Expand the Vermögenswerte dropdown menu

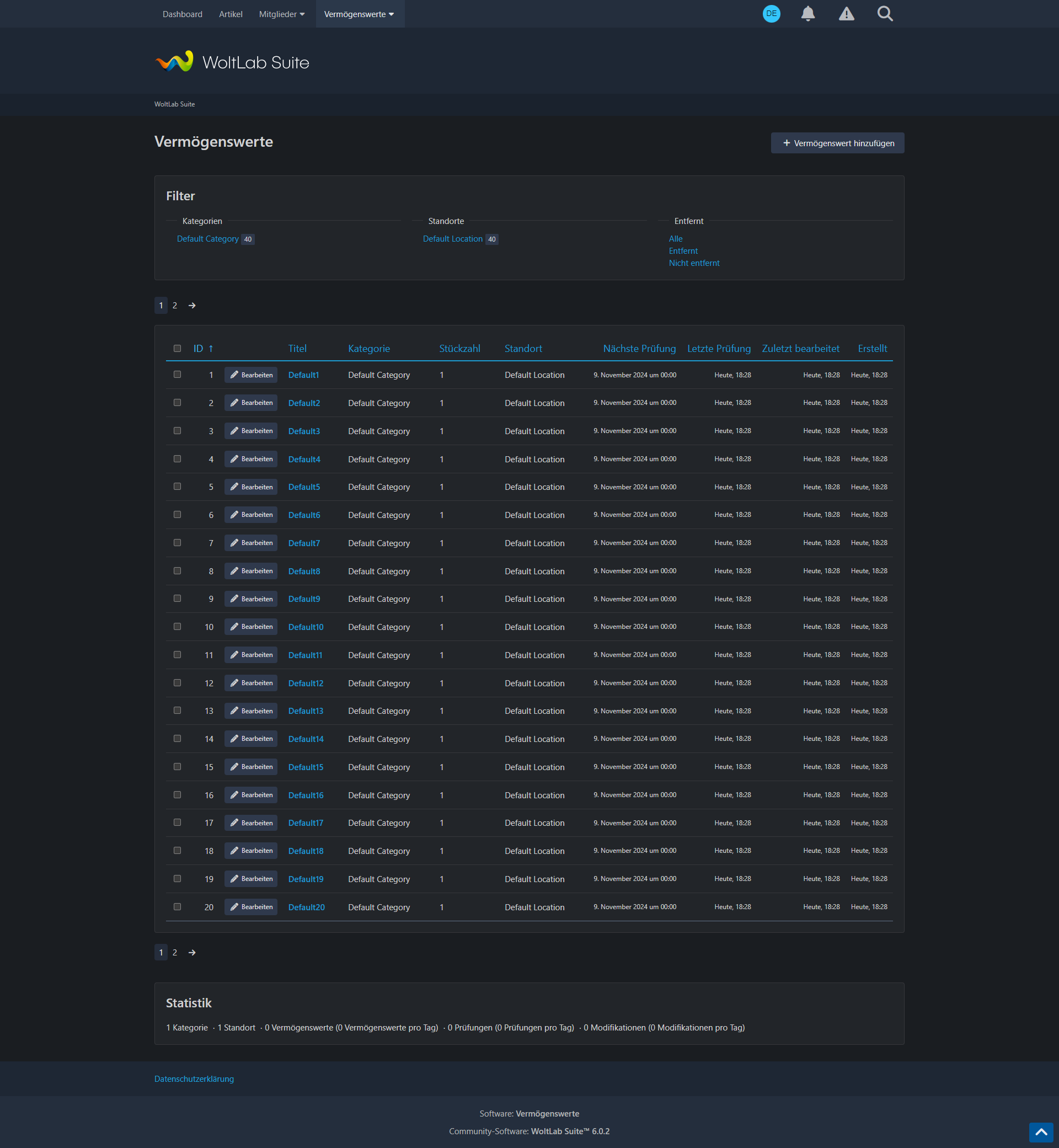(x=359, y=14)
